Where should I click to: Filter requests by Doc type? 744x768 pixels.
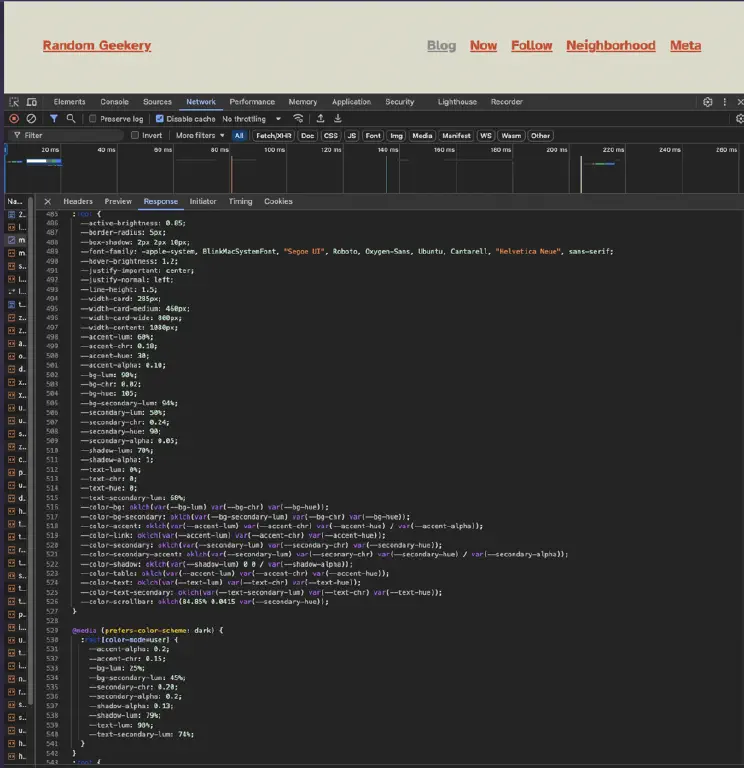coord(308,136)
